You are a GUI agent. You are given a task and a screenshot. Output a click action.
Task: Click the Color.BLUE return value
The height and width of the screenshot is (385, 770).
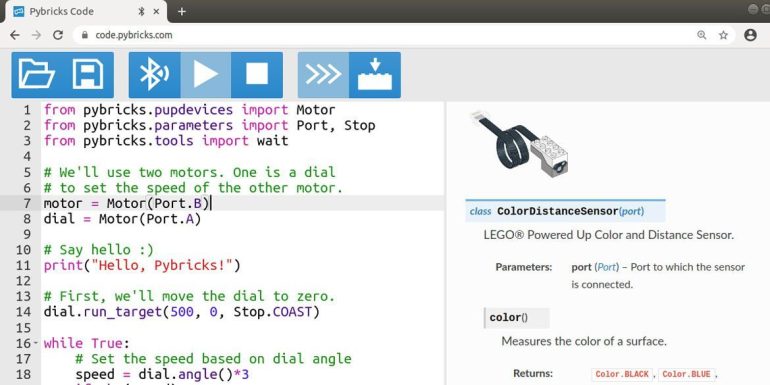pos(686,374)
